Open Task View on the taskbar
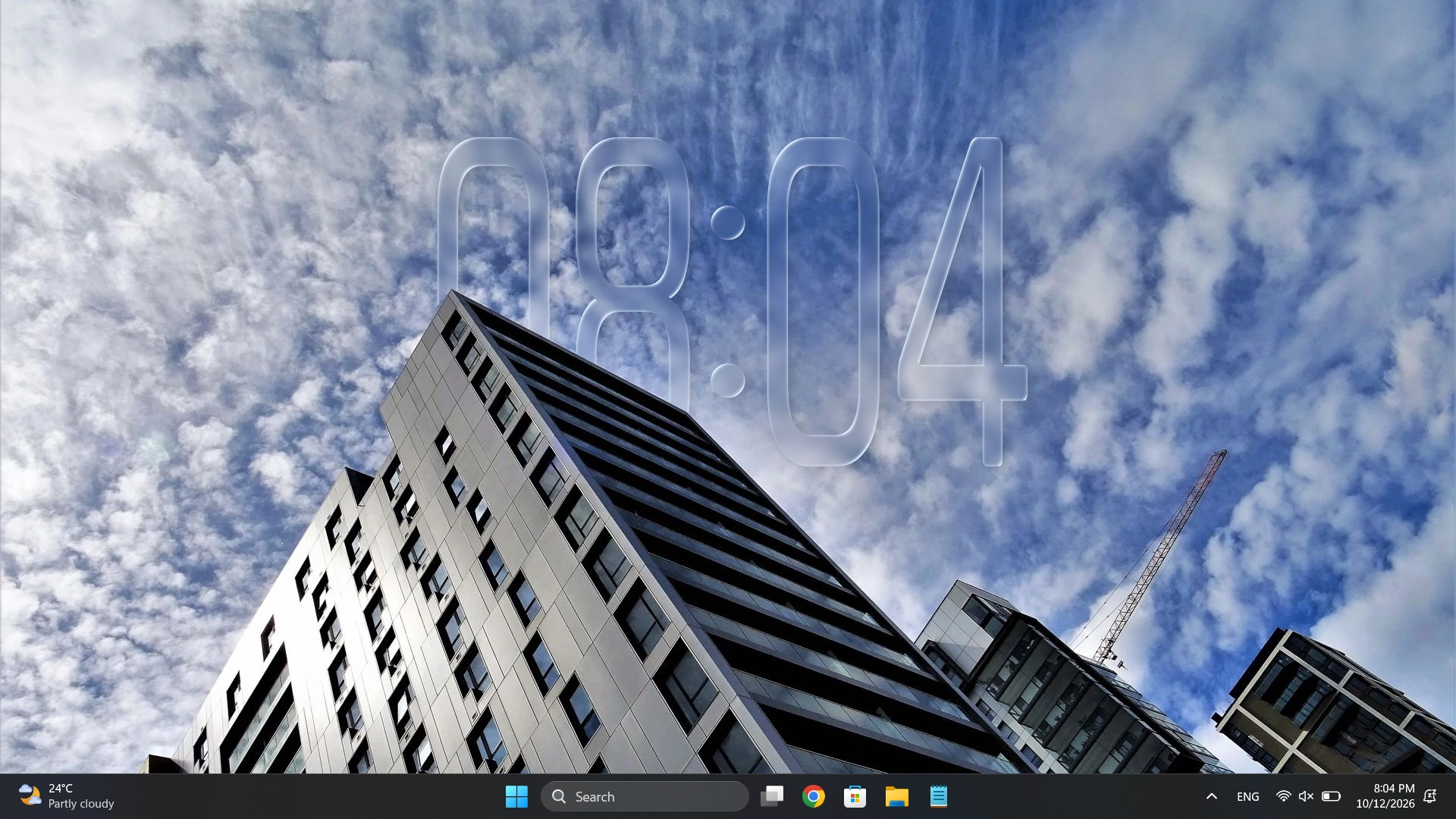Screen dimensions: 1456x819 click(x=772, y=796)
